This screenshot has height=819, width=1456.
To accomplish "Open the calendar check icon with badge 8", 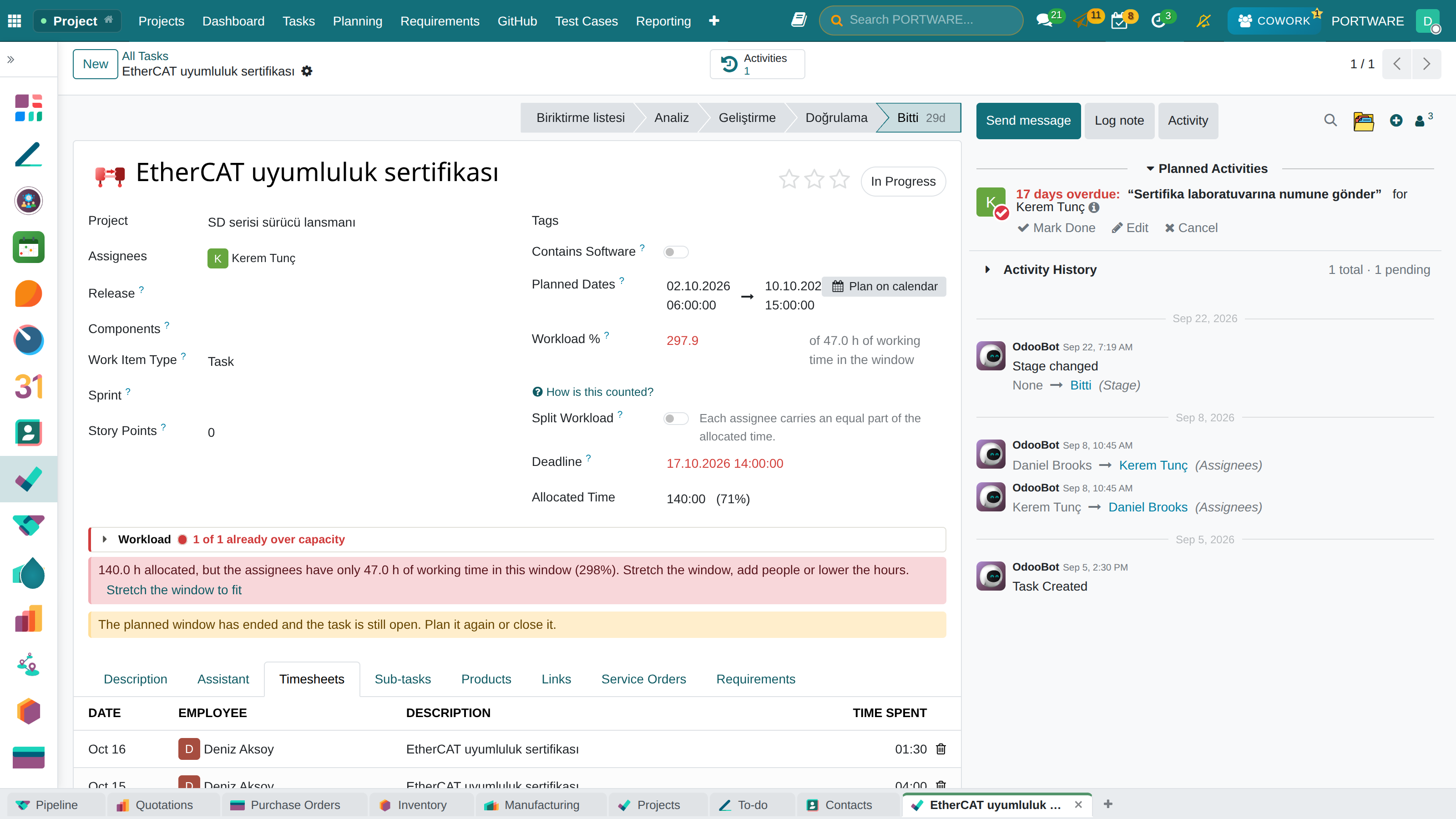I will (x=1118, y=21).
